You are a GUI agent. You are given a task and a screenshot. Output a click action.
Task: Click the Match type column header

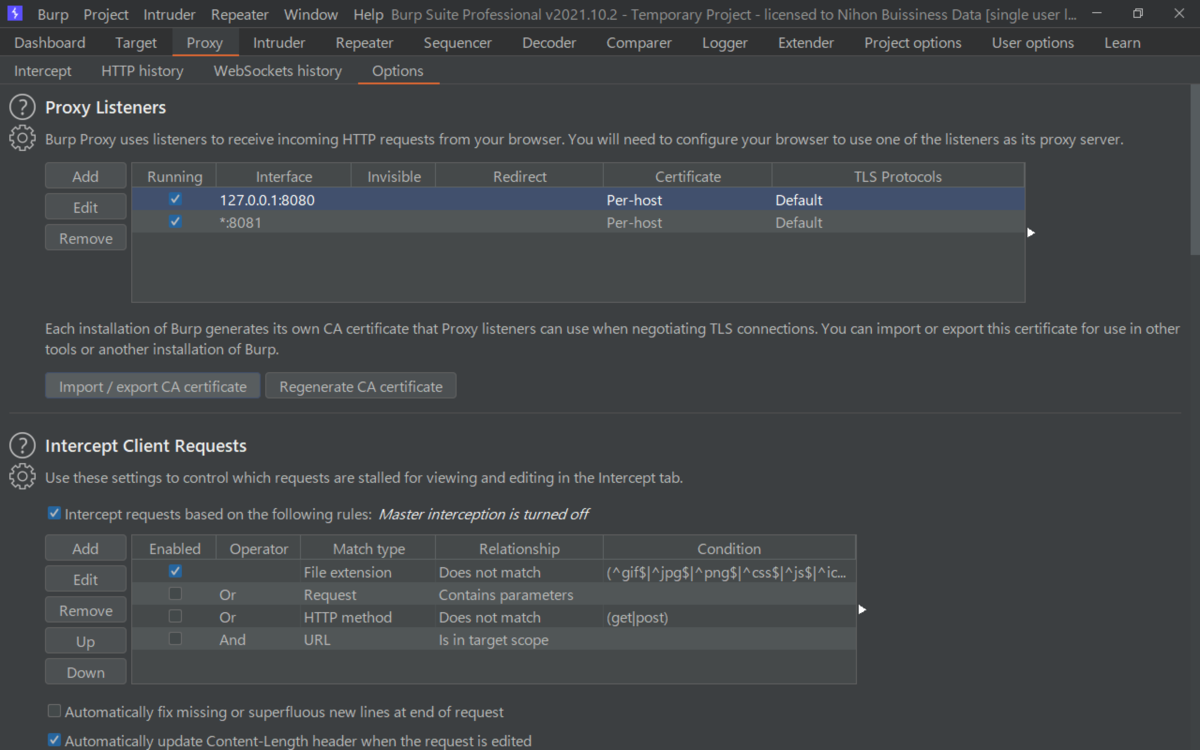click(x=369, y=548)
